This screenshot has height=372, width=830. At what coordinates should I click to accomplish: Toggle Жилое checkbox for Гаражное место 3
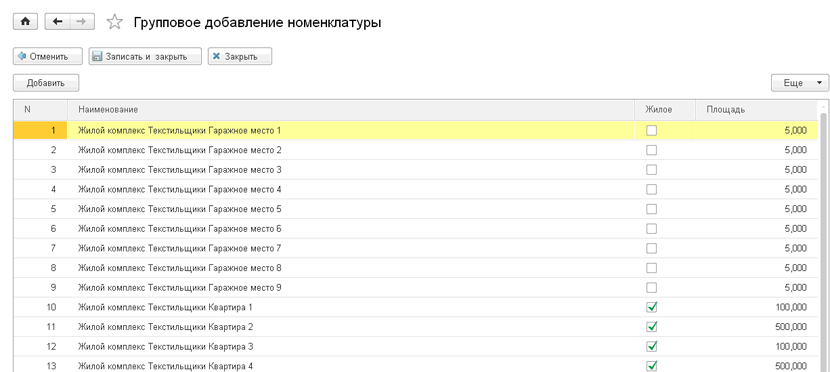tap(652, 170)
